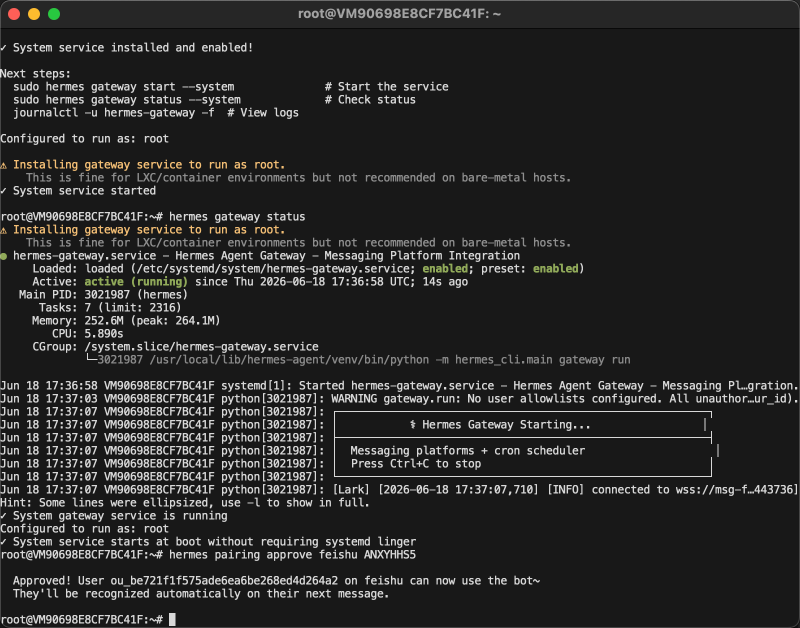Click 'System service starts at boot' line

[208, 542]
